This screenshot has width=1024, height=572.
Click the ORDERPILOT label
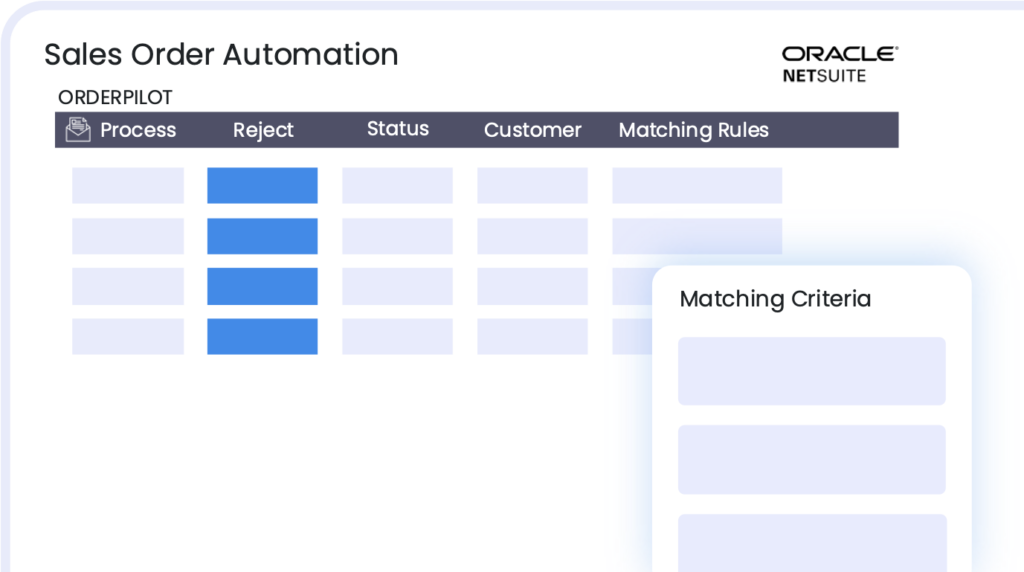(x=115, y=97)
